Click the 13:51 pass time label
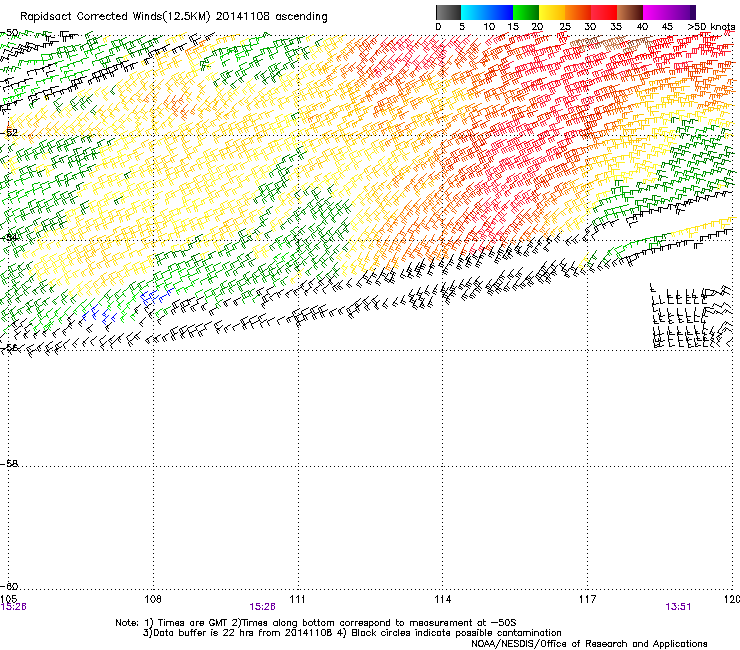This screenshot has height=650, width=740. click(678, 607)
